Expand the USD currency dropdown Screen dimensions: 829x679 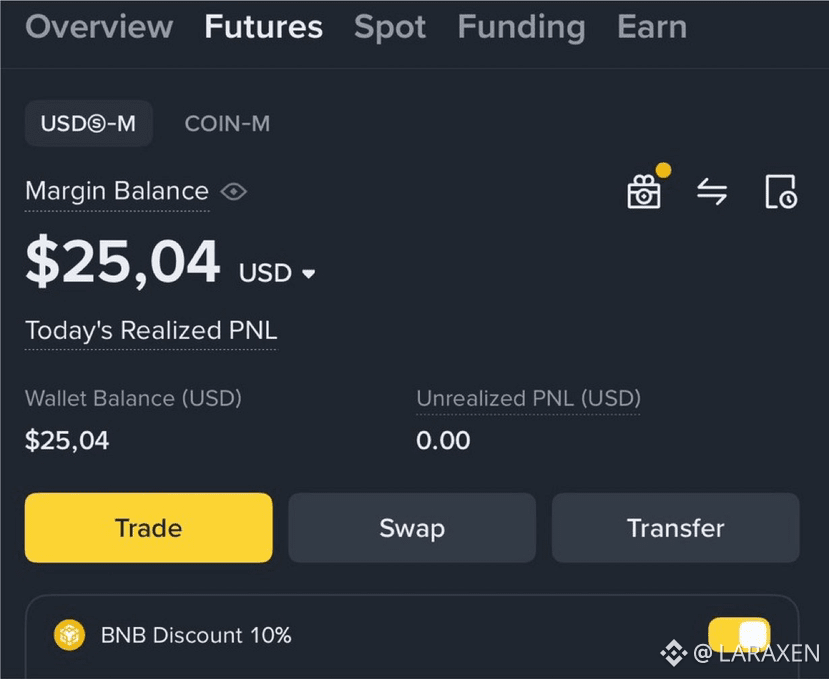click(309, 274)
